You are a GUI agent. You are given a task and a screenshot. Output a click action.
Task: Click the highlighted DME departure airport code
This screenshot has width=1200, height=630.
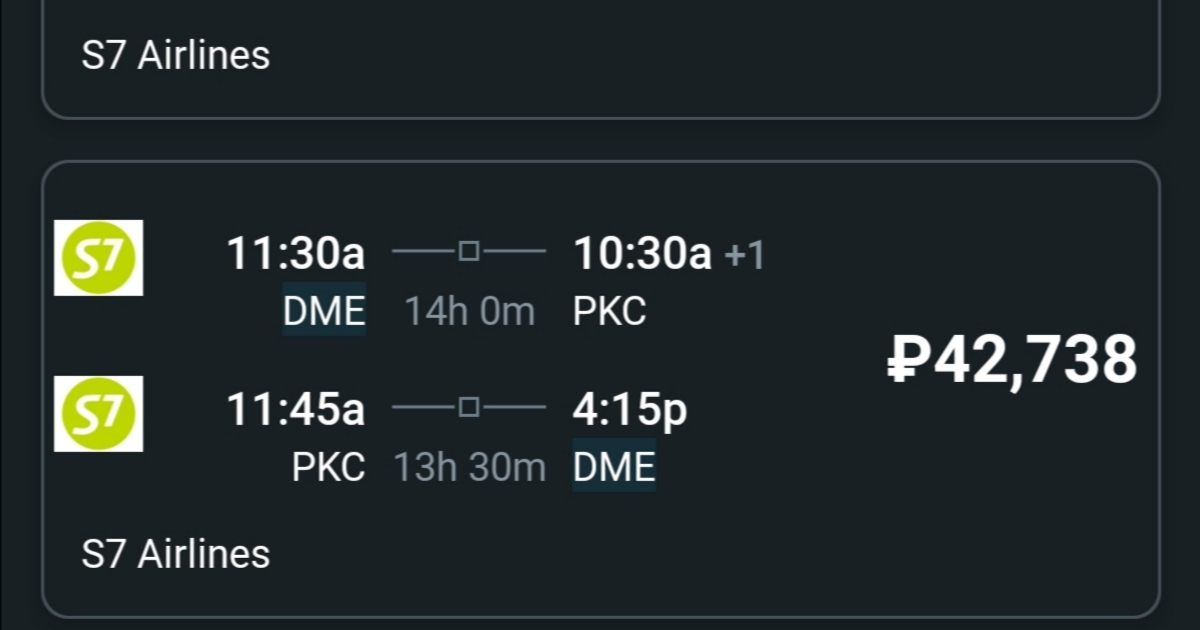[324, 312]
